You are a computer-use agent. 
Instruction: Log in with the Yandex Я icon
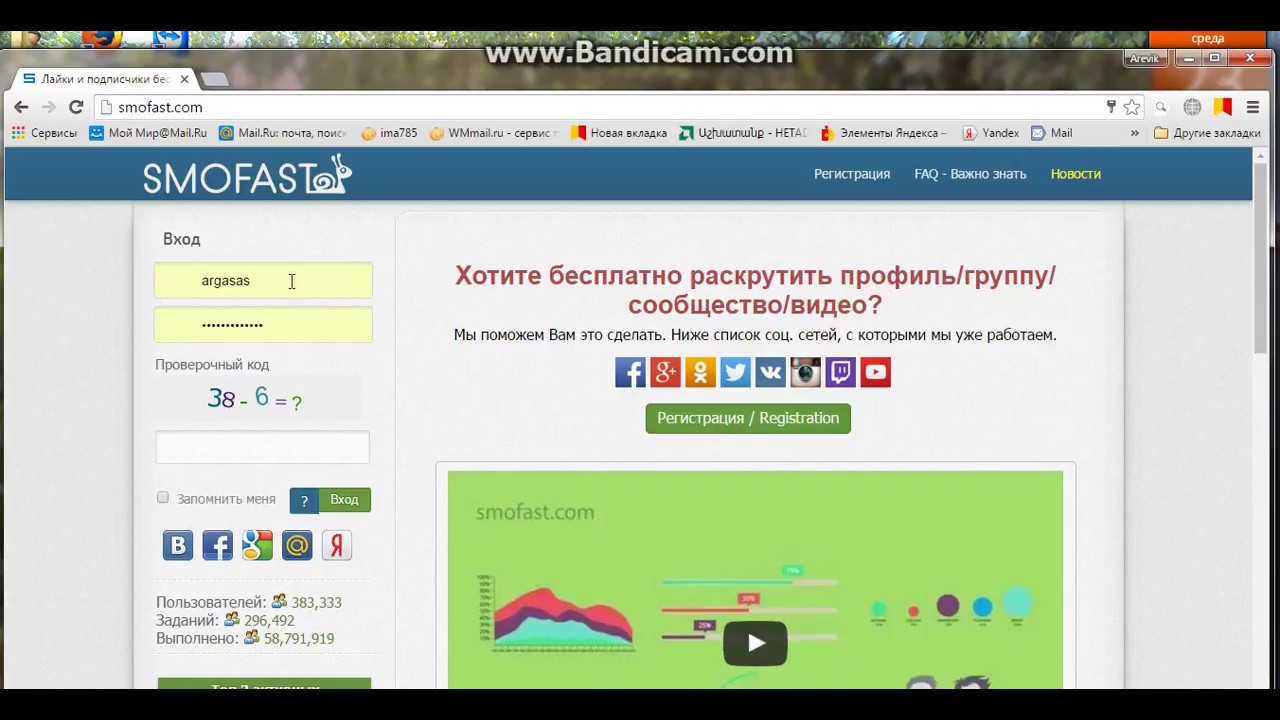point(337,545)
